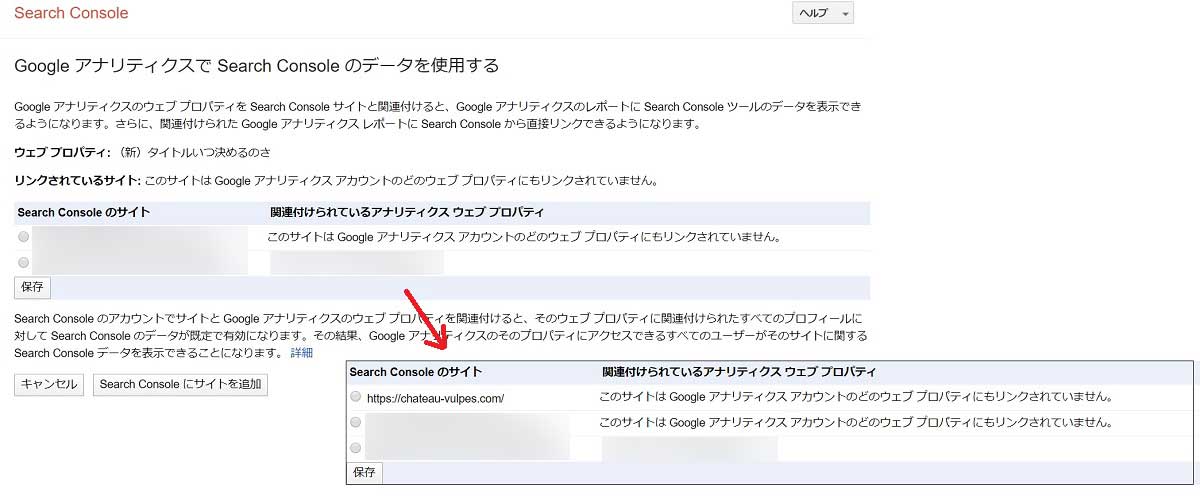Click the ウェブ プロパティ label
Viewport: 1200px width, 503px height.
[62, 152]
